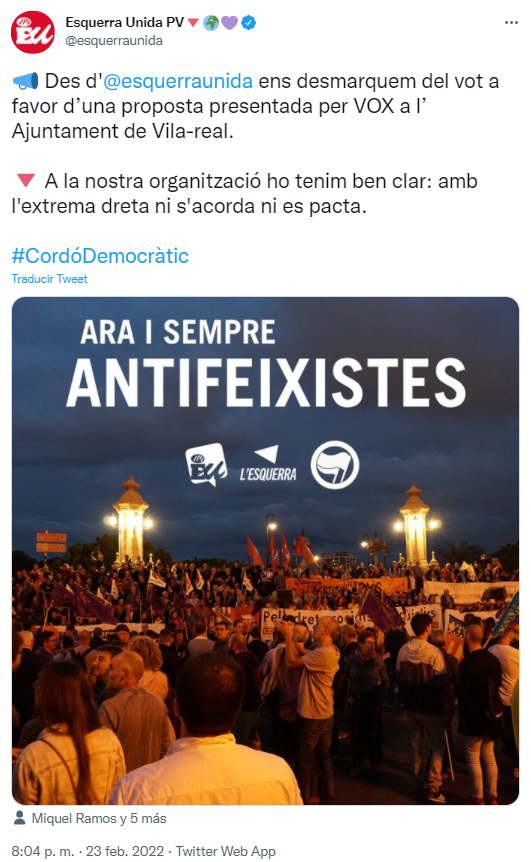Image resolution: width=531 pixels, height=862 pixels.
Task: Open the @esquerraunida handle under the name
Action: click(x=114, y=41)
